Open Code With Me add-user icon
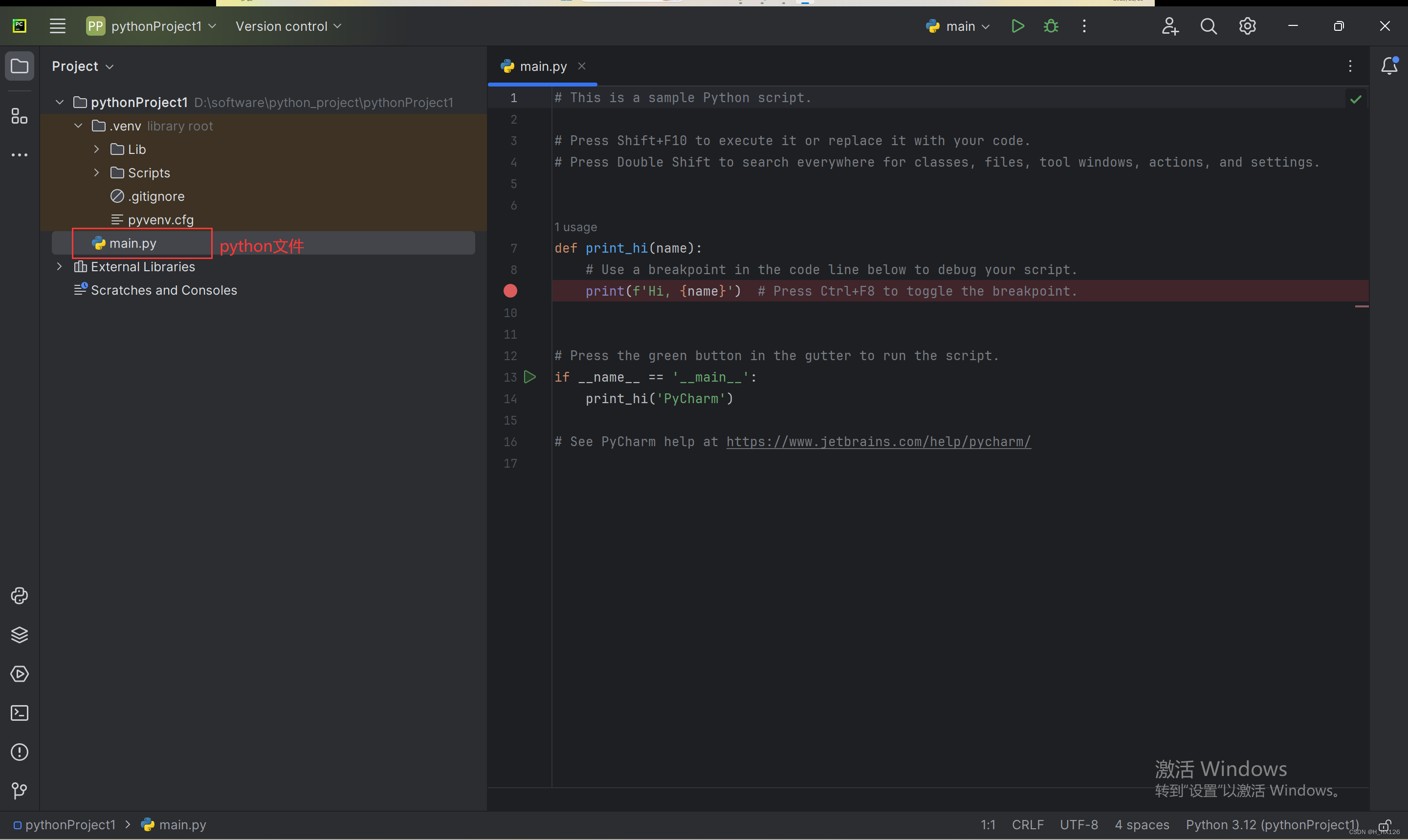1408x840 pixels. click(x=1169, y=26)
